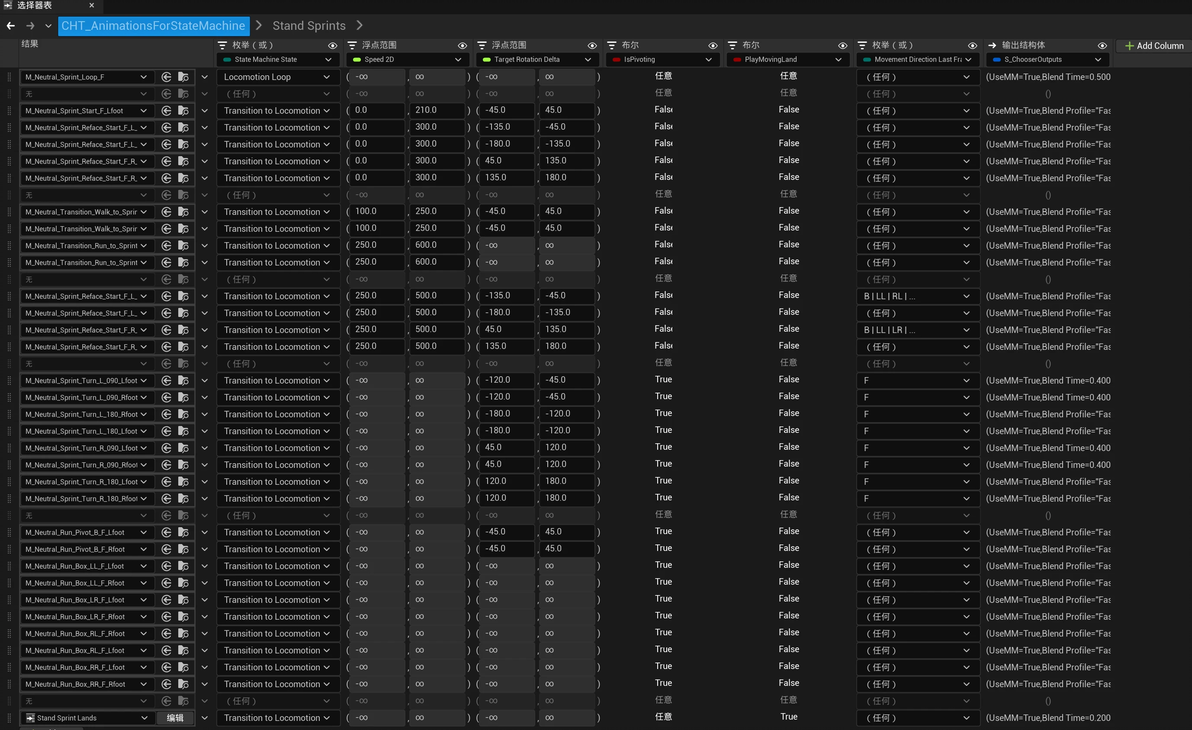The image size is (1192, 730).
Task: Open M_Neutral_Run_Box_LL_F_Lfoot asset dropdown
Action: coord(84,567)
